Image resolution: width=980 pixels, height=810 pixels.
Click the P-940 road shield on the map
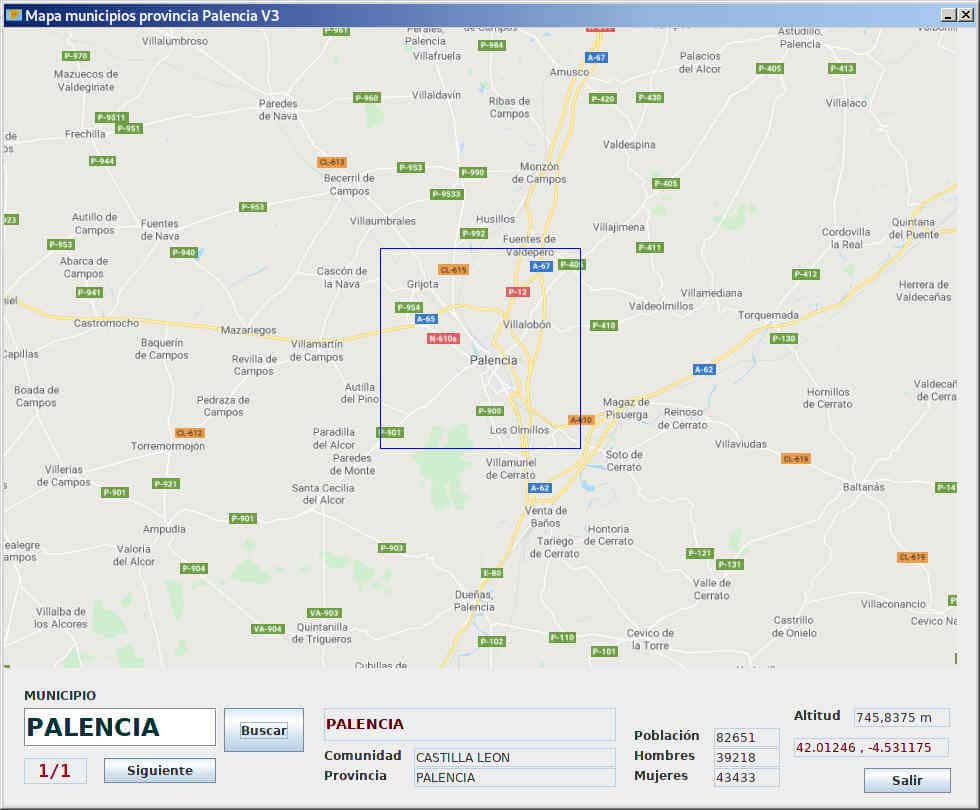click(x=184, y=252)
